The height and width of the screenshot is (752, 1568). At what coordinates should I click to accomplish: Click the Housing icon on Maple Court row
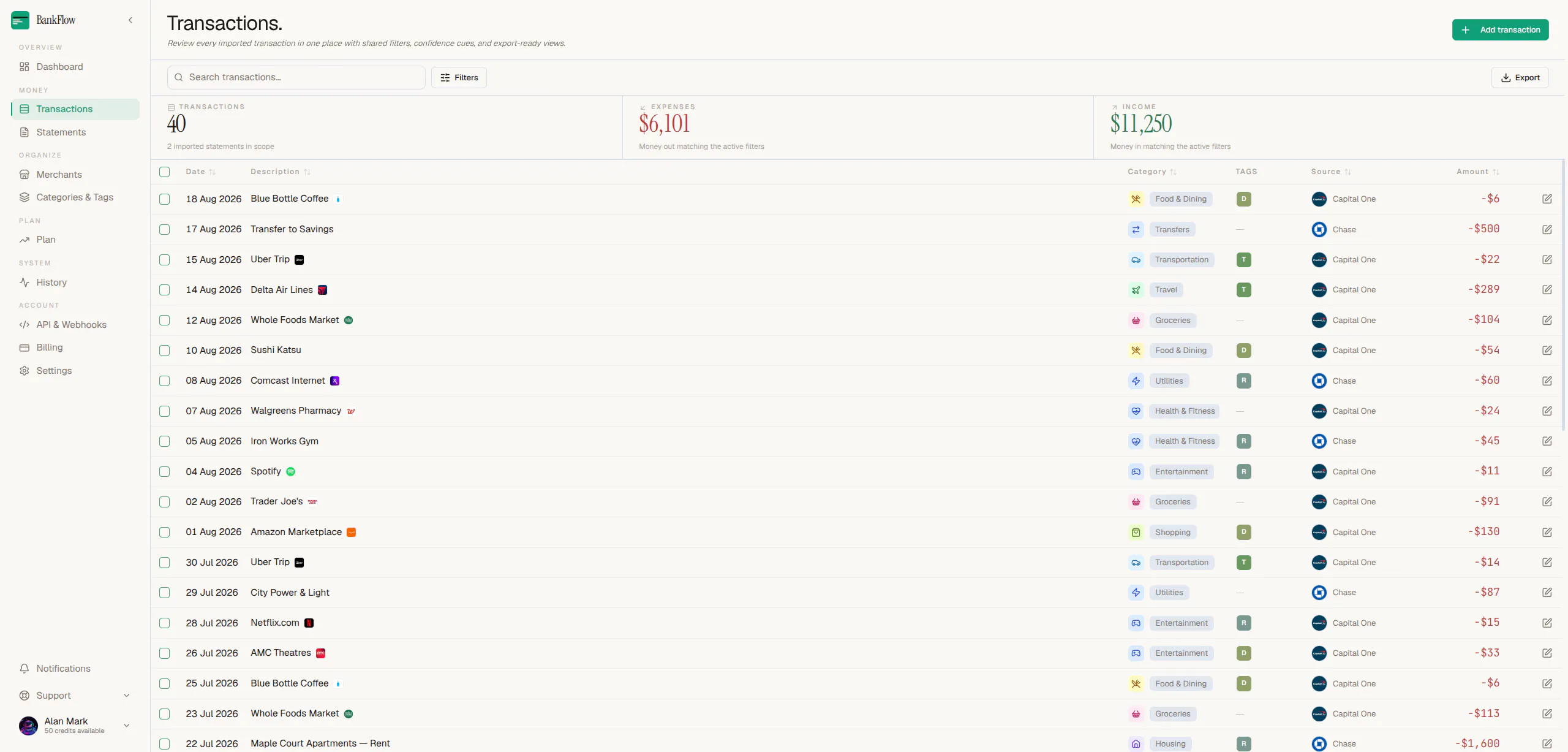point(1136,744)
